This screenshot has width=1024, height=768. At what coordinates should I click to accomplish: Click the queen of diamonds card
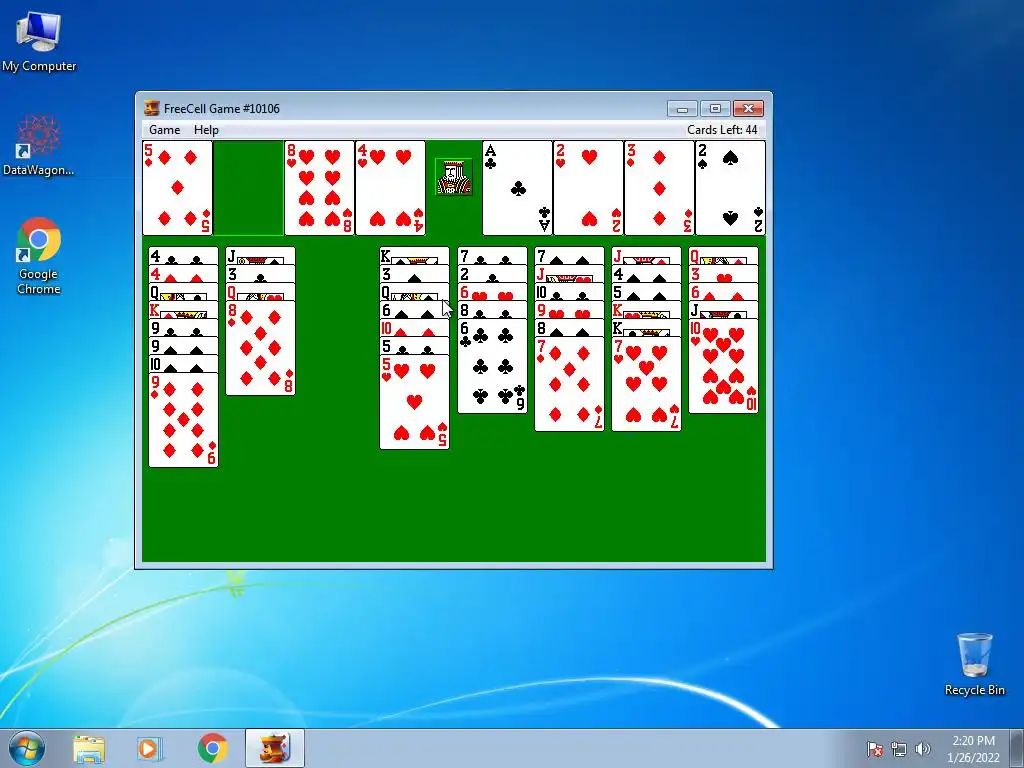[724, 255]
